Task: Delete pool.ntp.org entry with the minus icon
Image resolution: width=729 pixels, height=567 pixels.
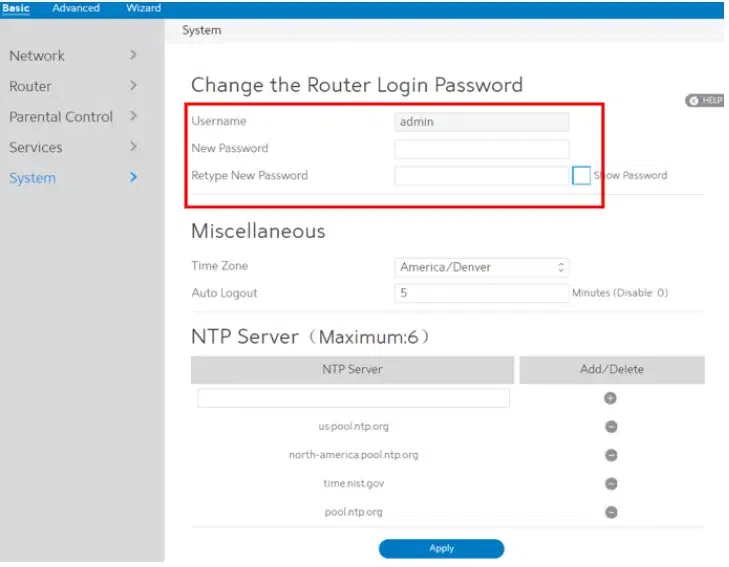Action: click(611, 512)
